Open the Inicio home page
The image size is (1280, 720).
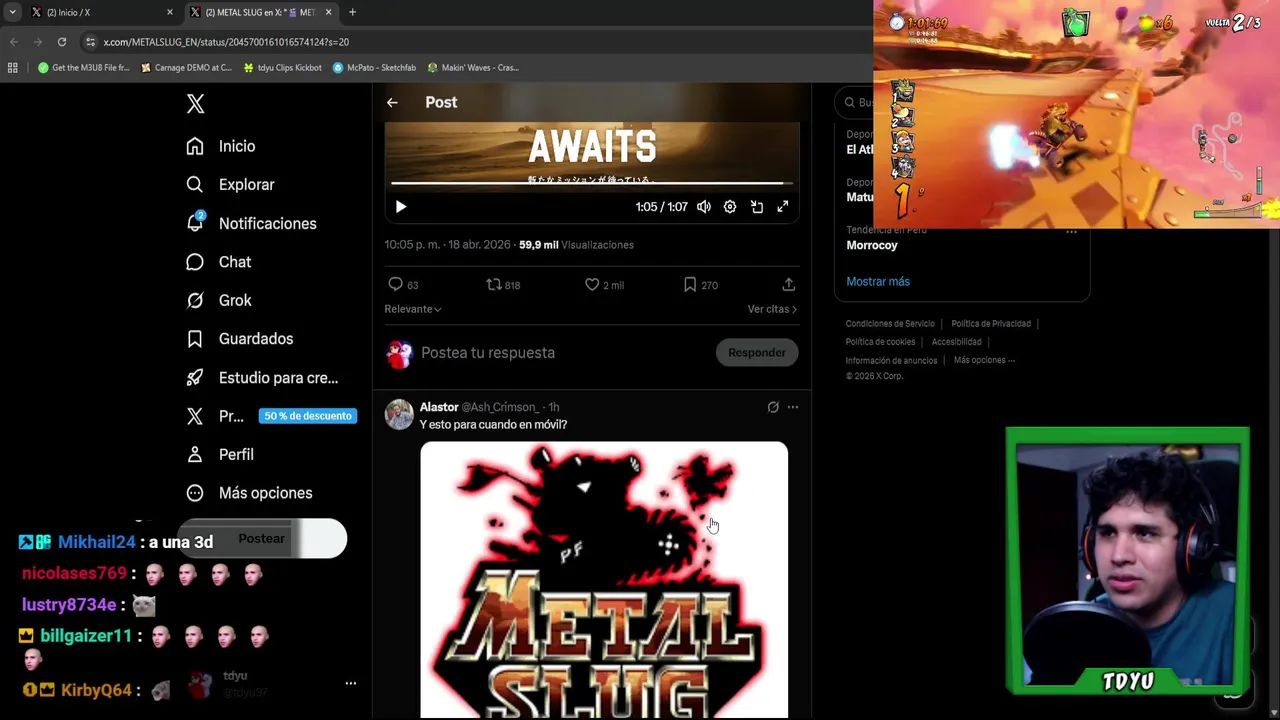pyautogui.click(x=220, y=146)
